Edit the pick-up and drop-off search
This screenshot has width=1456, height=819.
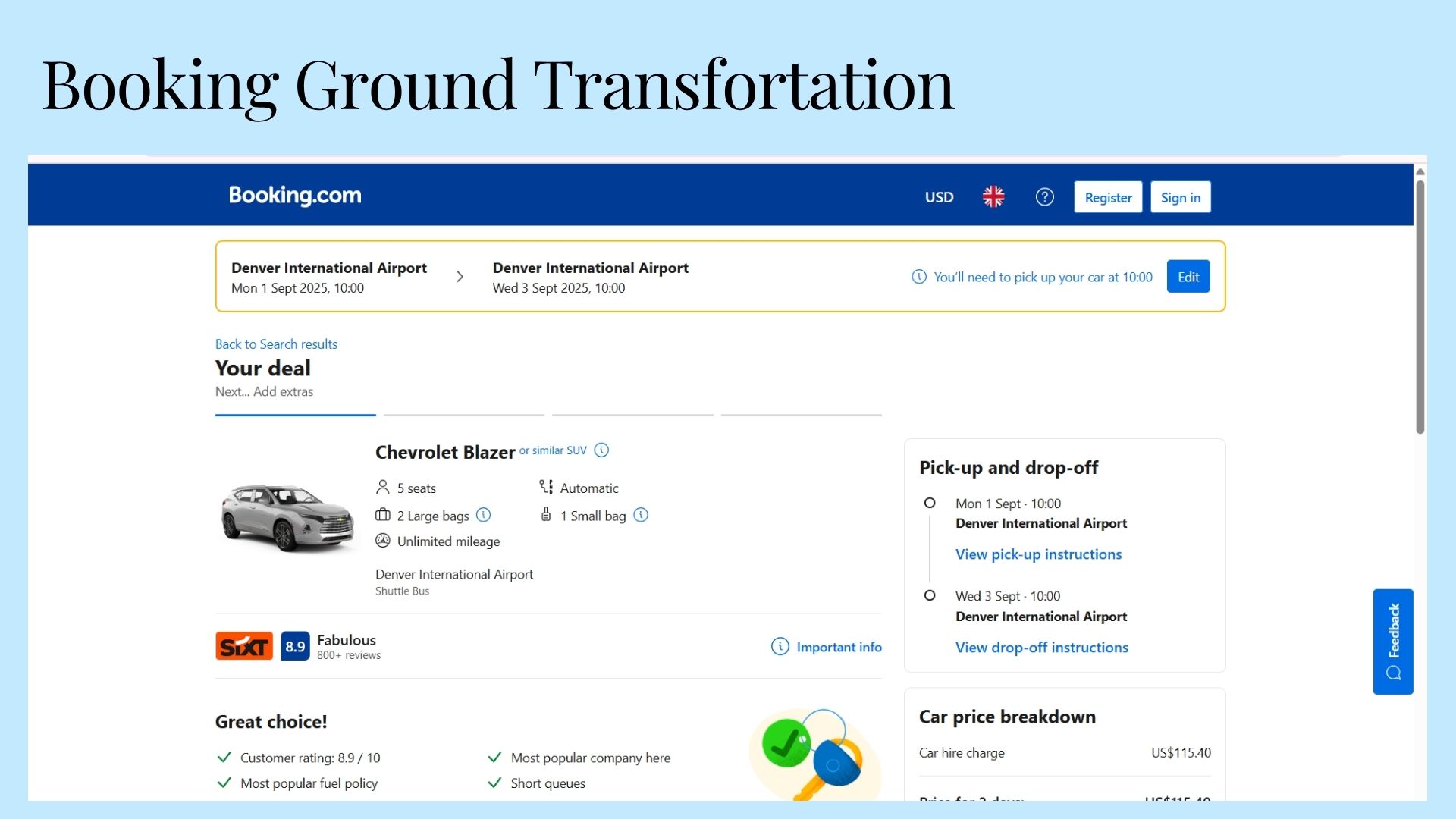(x=1188, y=277)
